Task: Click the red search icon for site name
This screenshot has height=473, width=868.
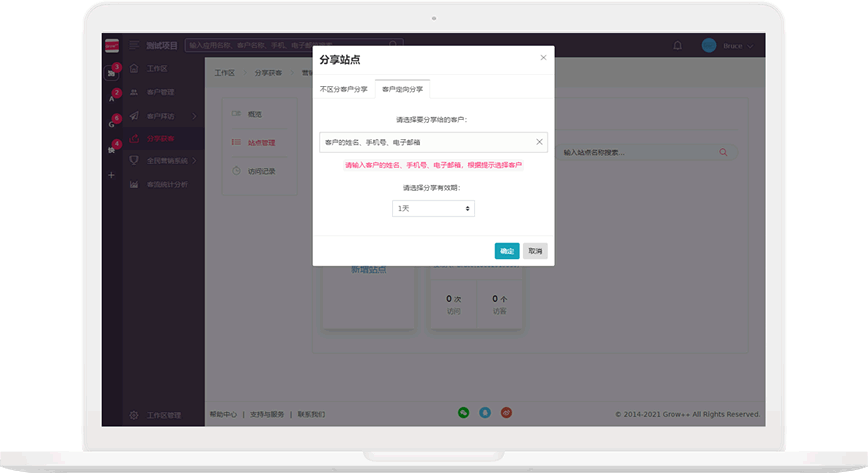Action: point(723,152)
